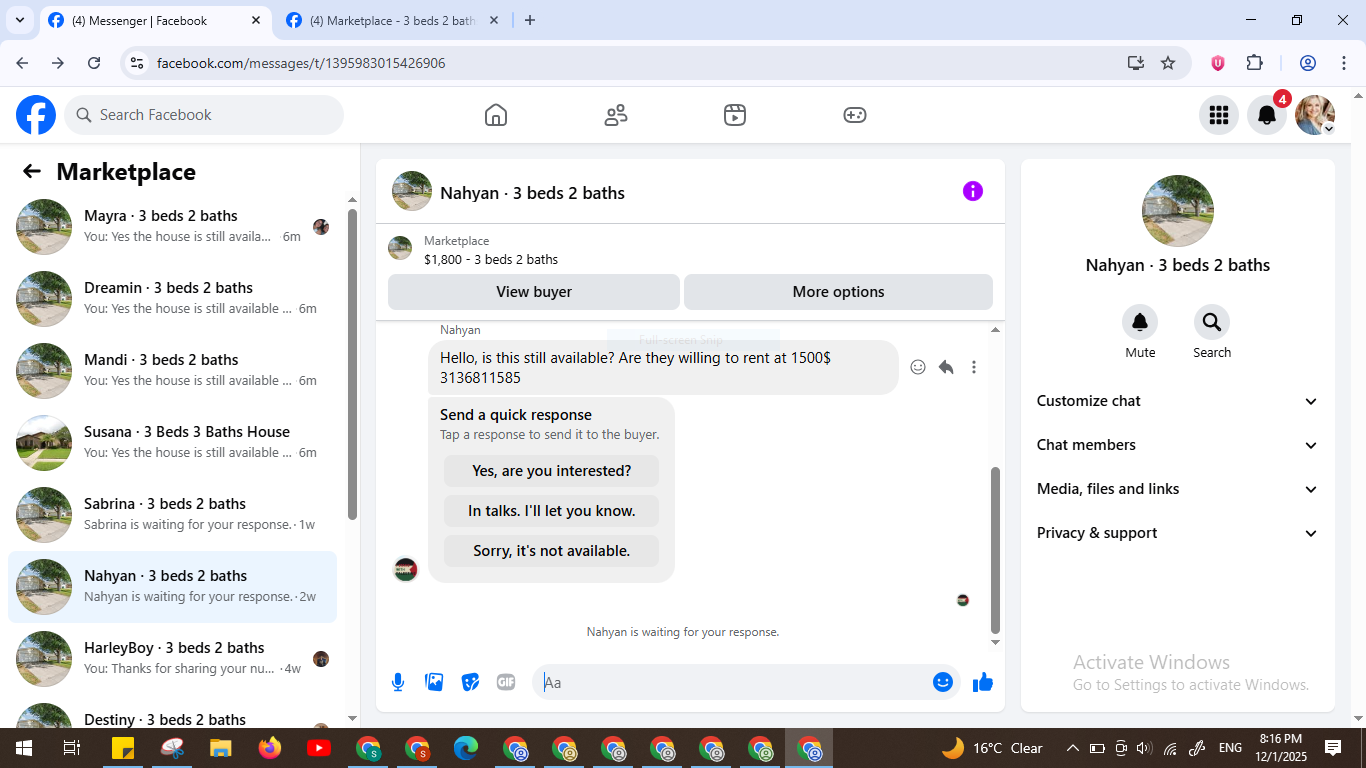This screenshot has height=768, width=1366.
Task: Click the voice clip microphone icon
Action: point(398,682)
